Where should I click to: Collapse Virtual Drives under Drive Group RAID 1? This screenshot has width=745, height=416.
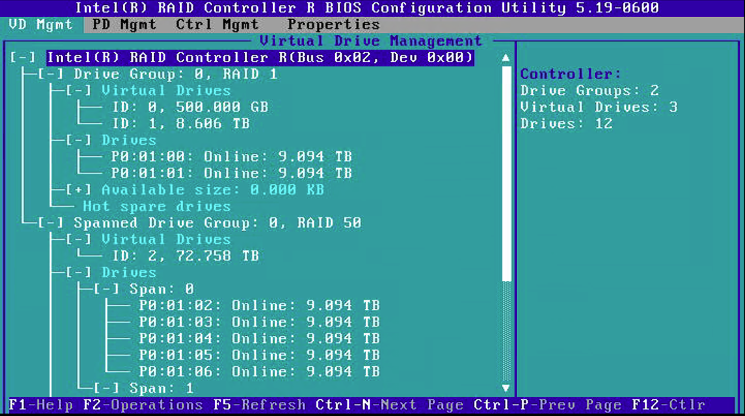tap(78, 91)
